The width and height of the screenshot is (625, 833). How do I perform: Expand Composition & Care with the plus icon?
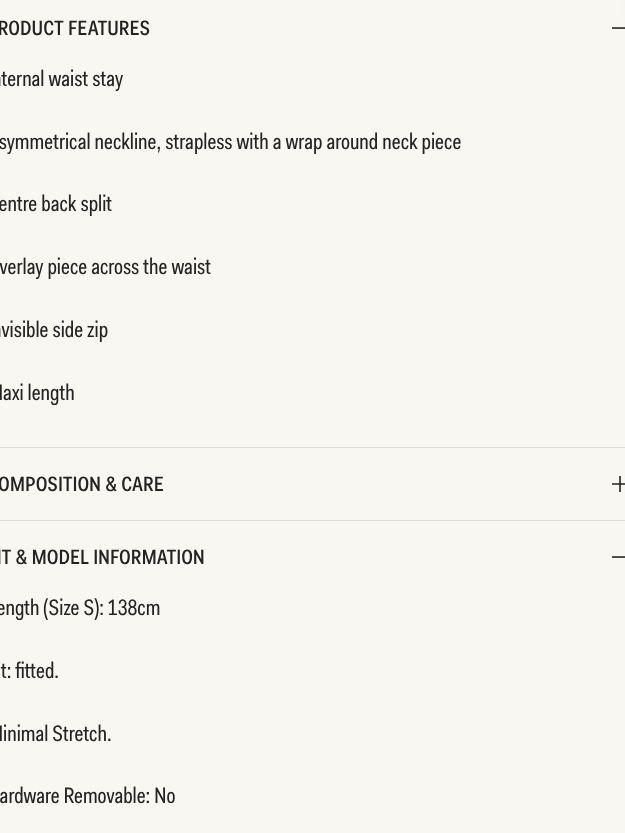(619, 484)
